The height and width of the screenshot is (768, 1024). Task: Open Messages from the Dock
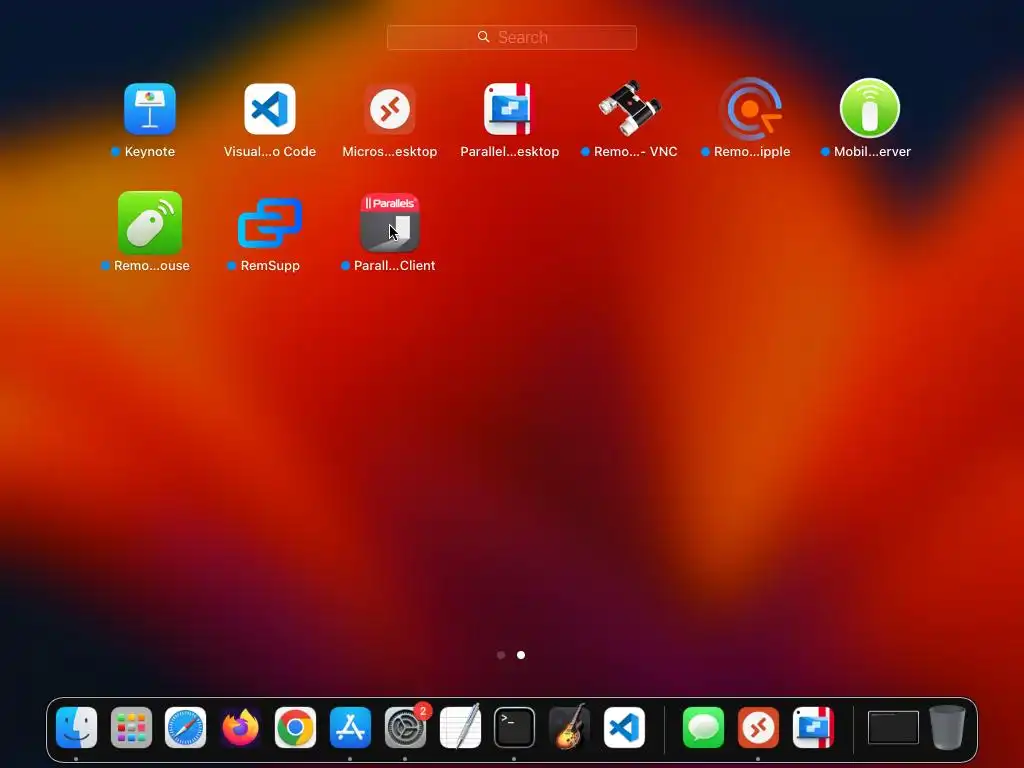pyautogui.click(x=703, y=728)
